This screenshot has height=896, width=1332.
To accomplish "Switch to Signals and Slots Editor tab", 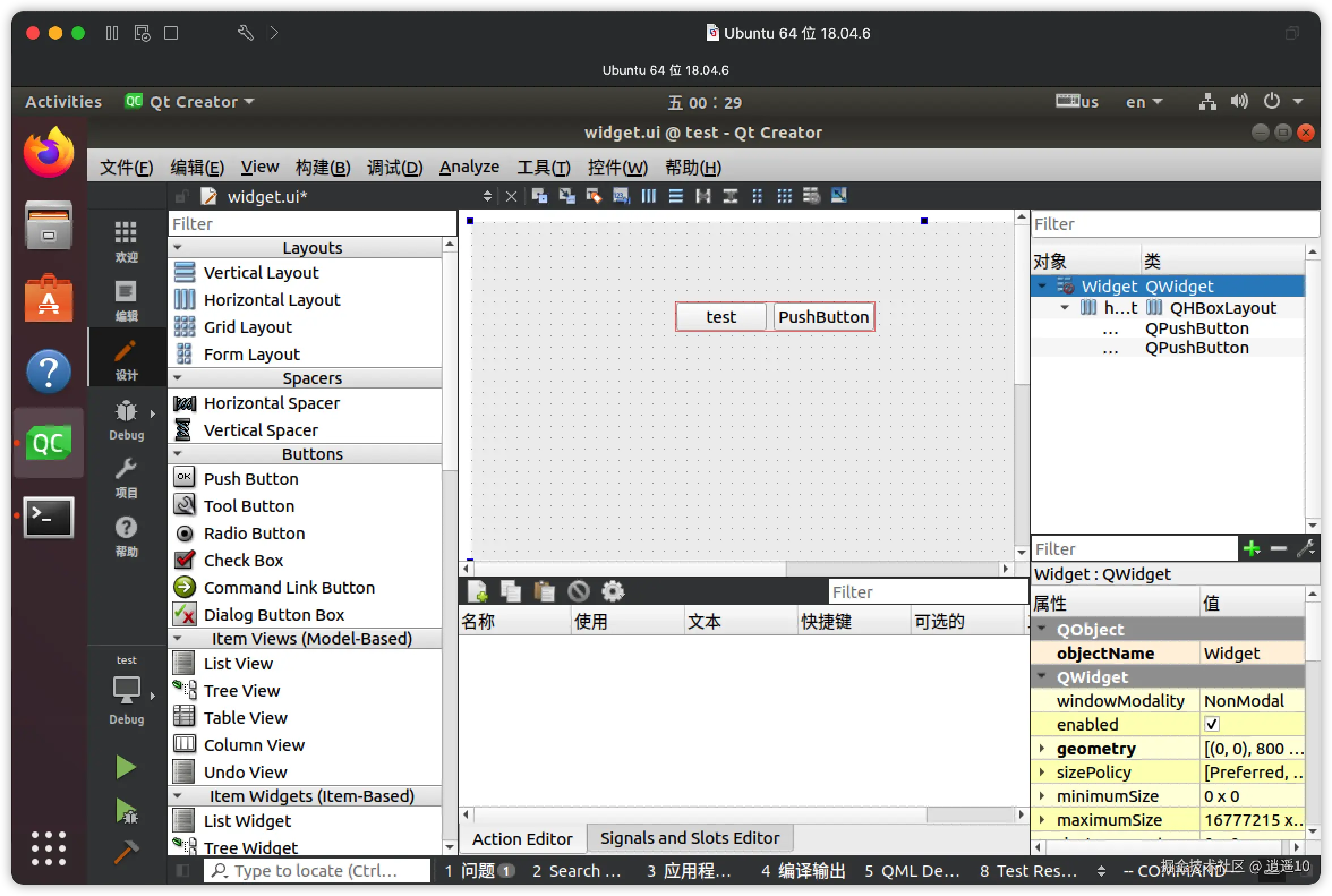I will click(x=689, y=838).
